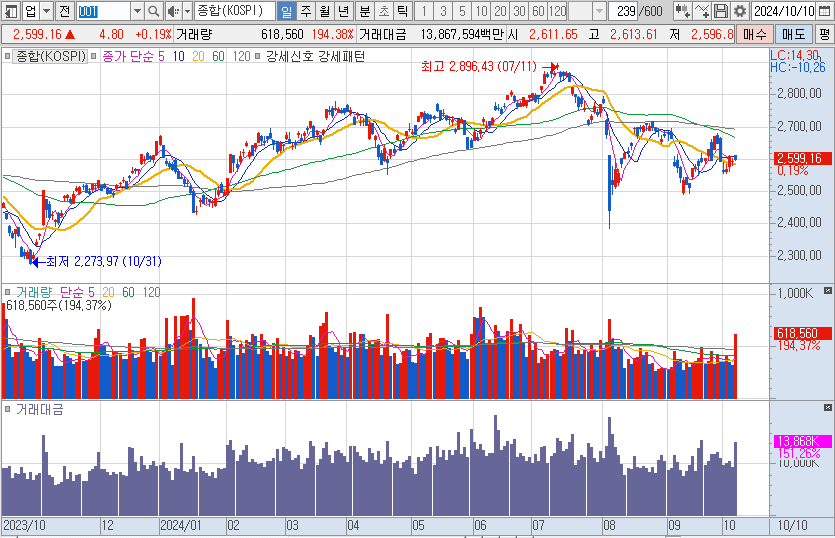835x538 pixels.
Task: Choose interval 3
Action: coord(443,11)
